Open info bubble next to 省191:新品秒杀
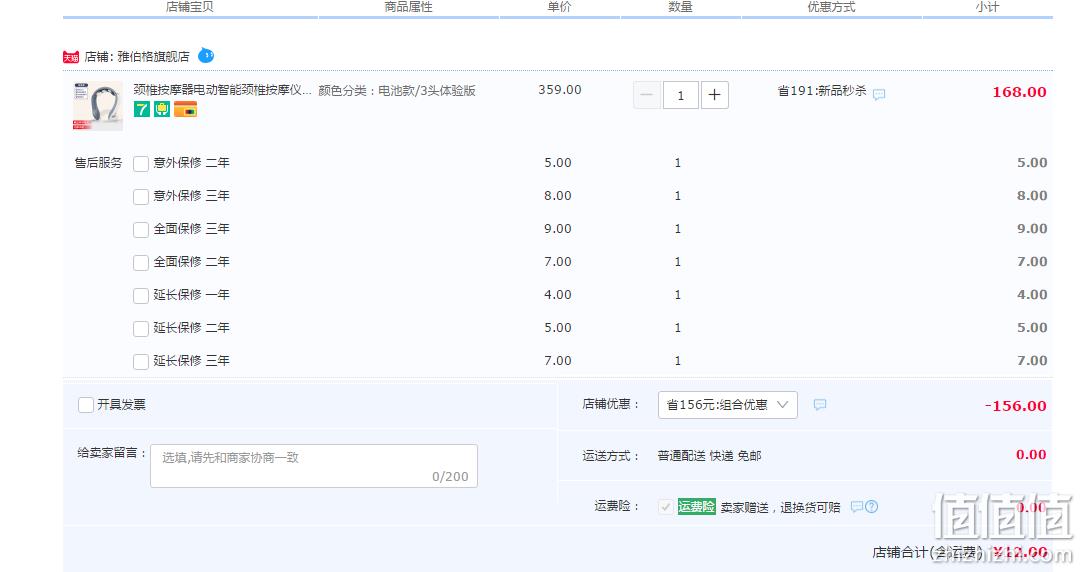Screen dimensions: 1082x572 [879, 95]
